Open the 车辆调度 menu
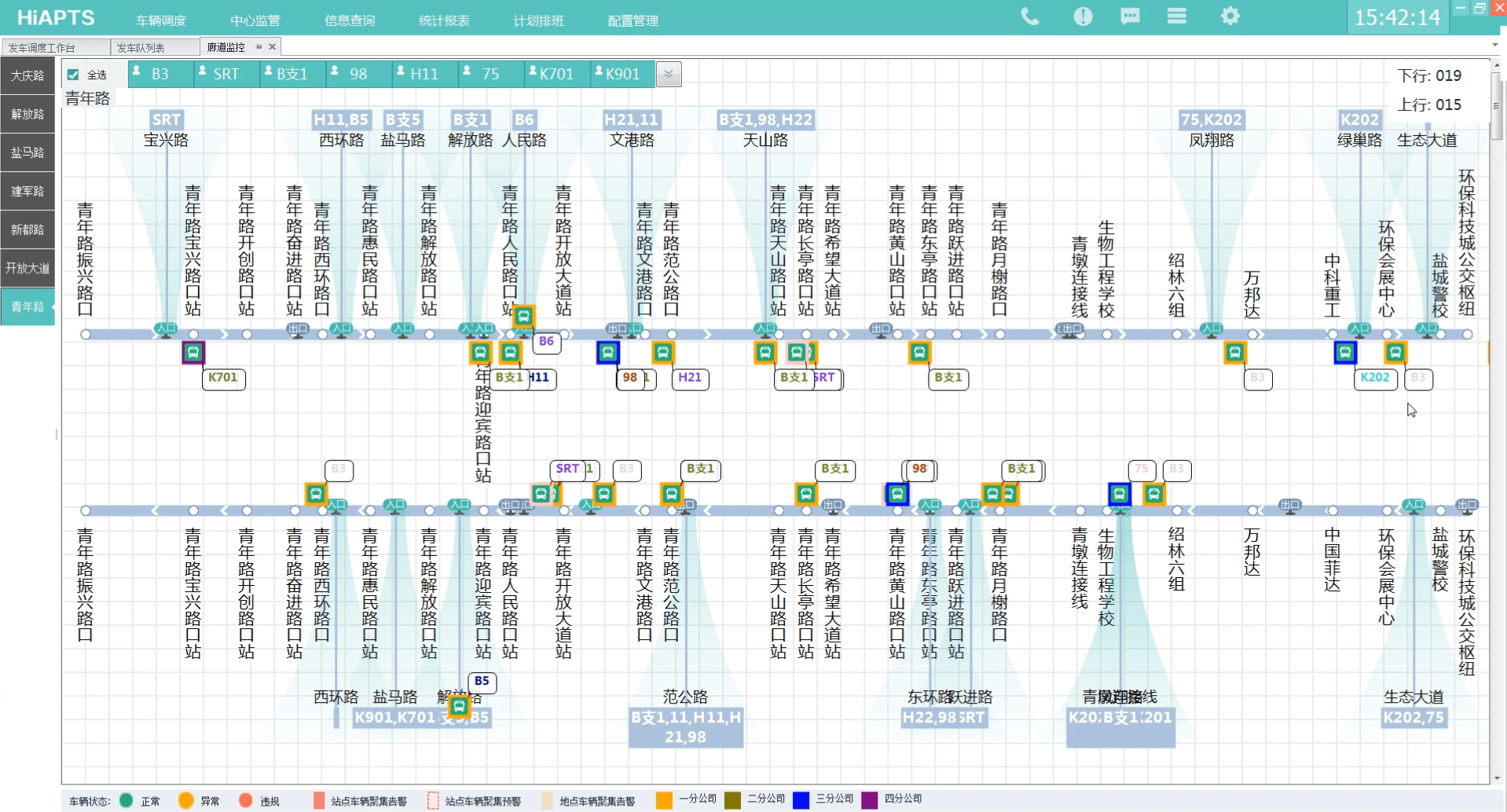Viewport: 1507px width, 812px height. coord(161,20)
